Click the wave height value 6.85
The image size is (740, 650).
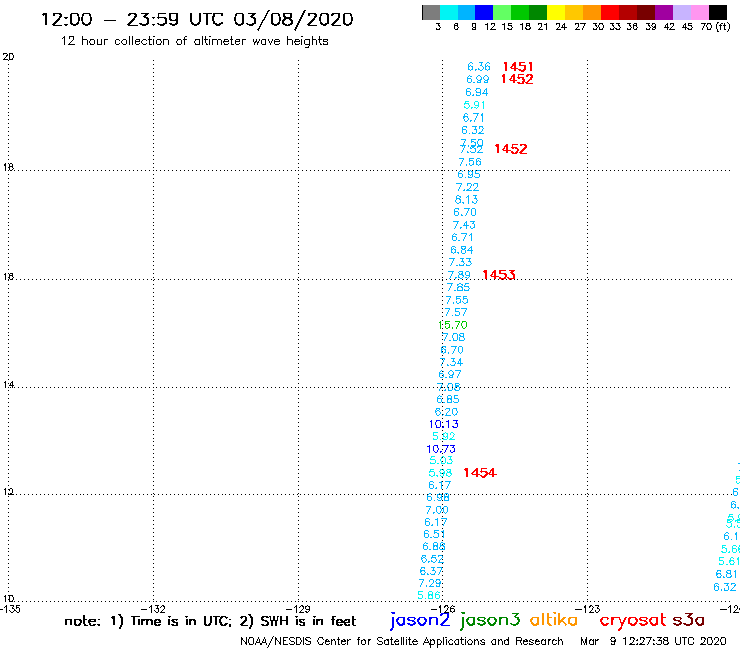click(448, 399)
